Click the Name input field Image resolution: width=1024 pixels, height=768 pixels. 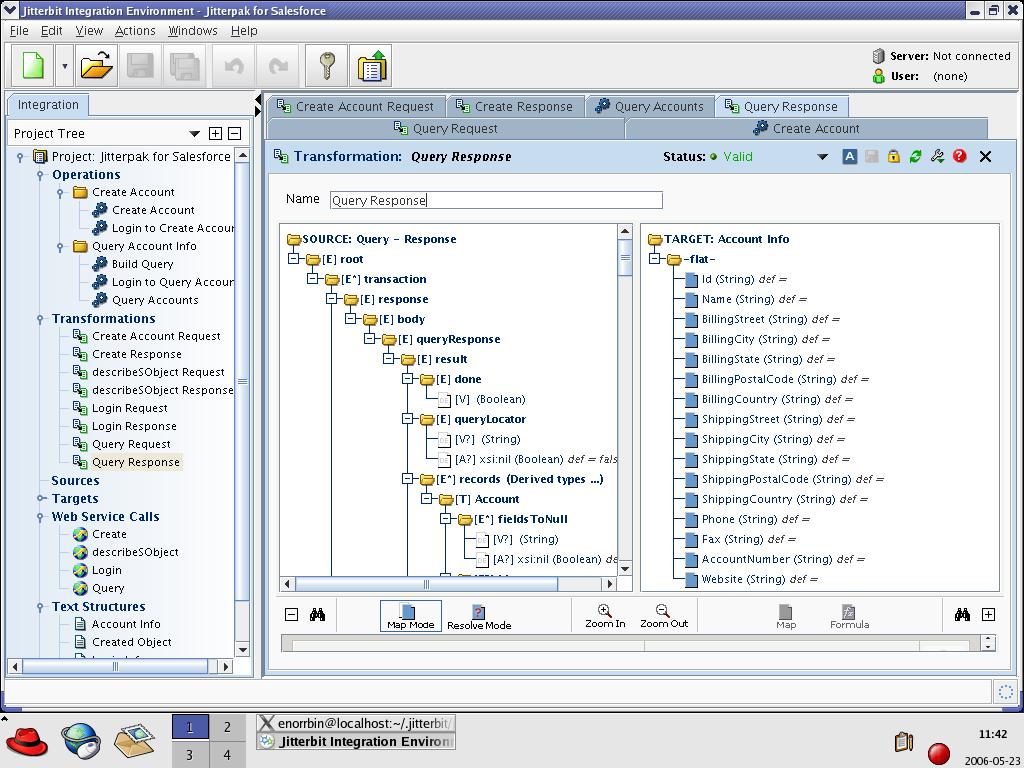(496, 200)
